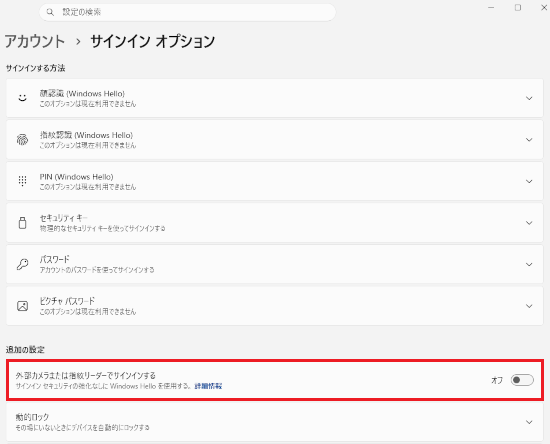
Task: Expand the PIN (Windows Hello) chevron
Action: [x=529, y=181]
